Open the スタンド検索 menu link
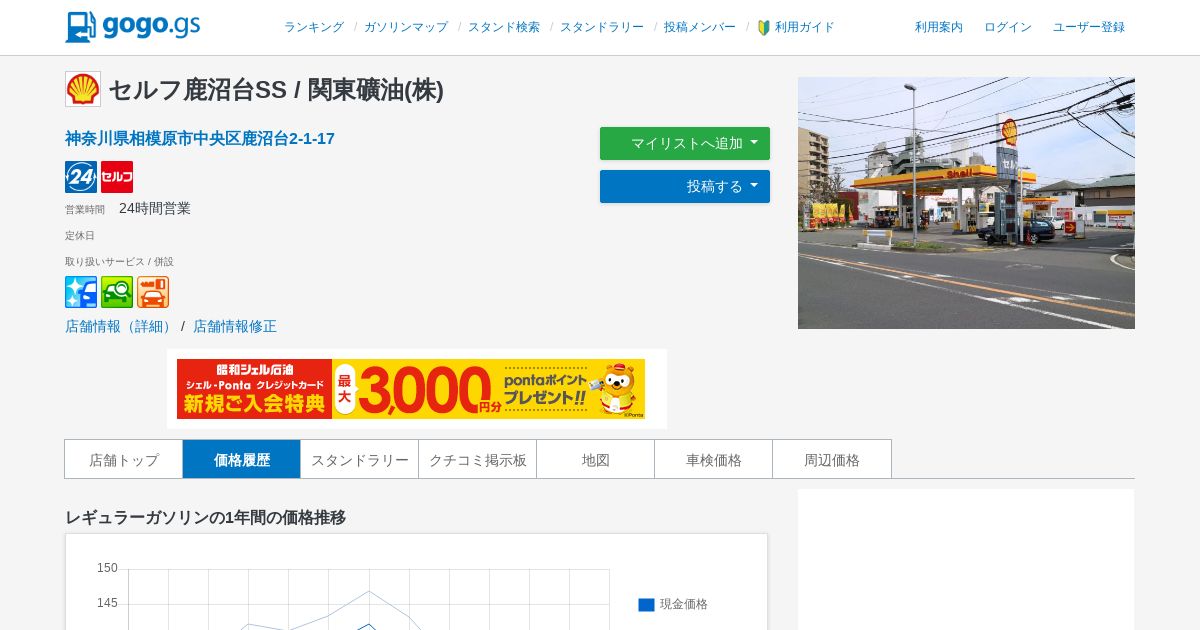Viewport: 1200px width, 630px height. coord(504,27)
